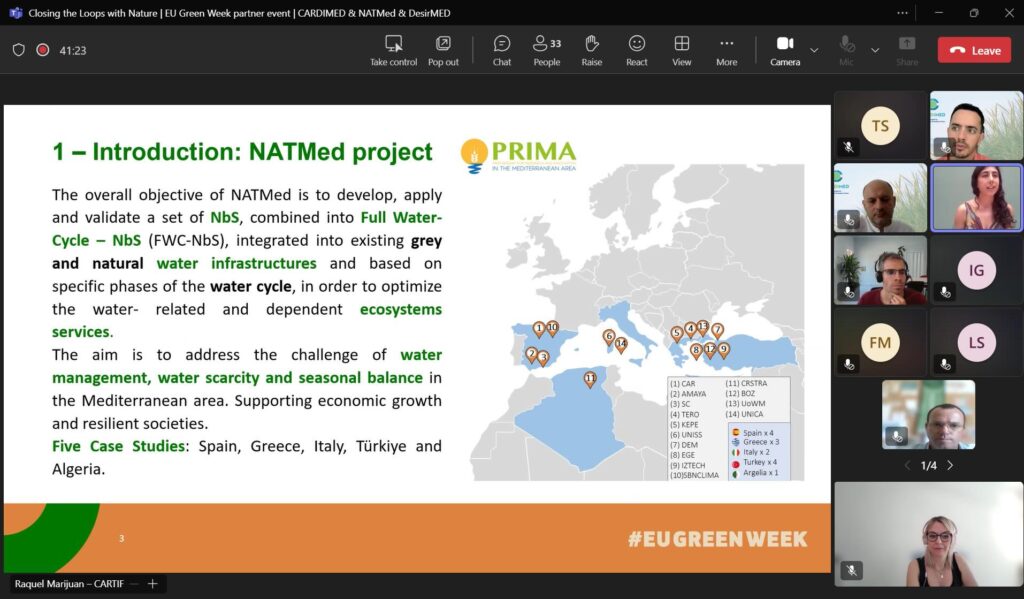Viewport: 1024px width, 599px height.
Task: Click the #EUGREENWEEK hashtag on the slide
Action: coord(717,539)
